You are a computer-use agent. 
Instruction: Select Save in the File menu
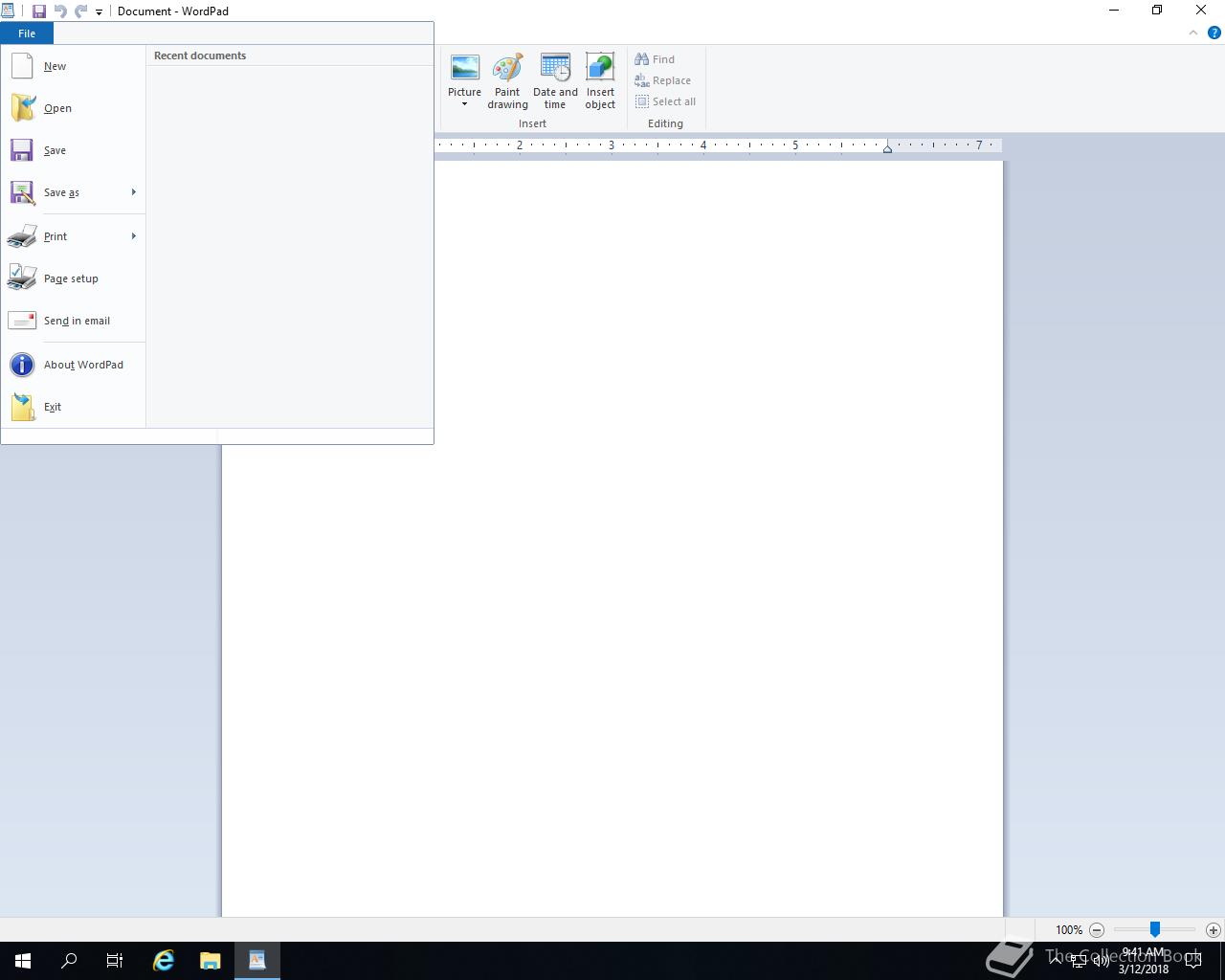(x=74, y=150)
